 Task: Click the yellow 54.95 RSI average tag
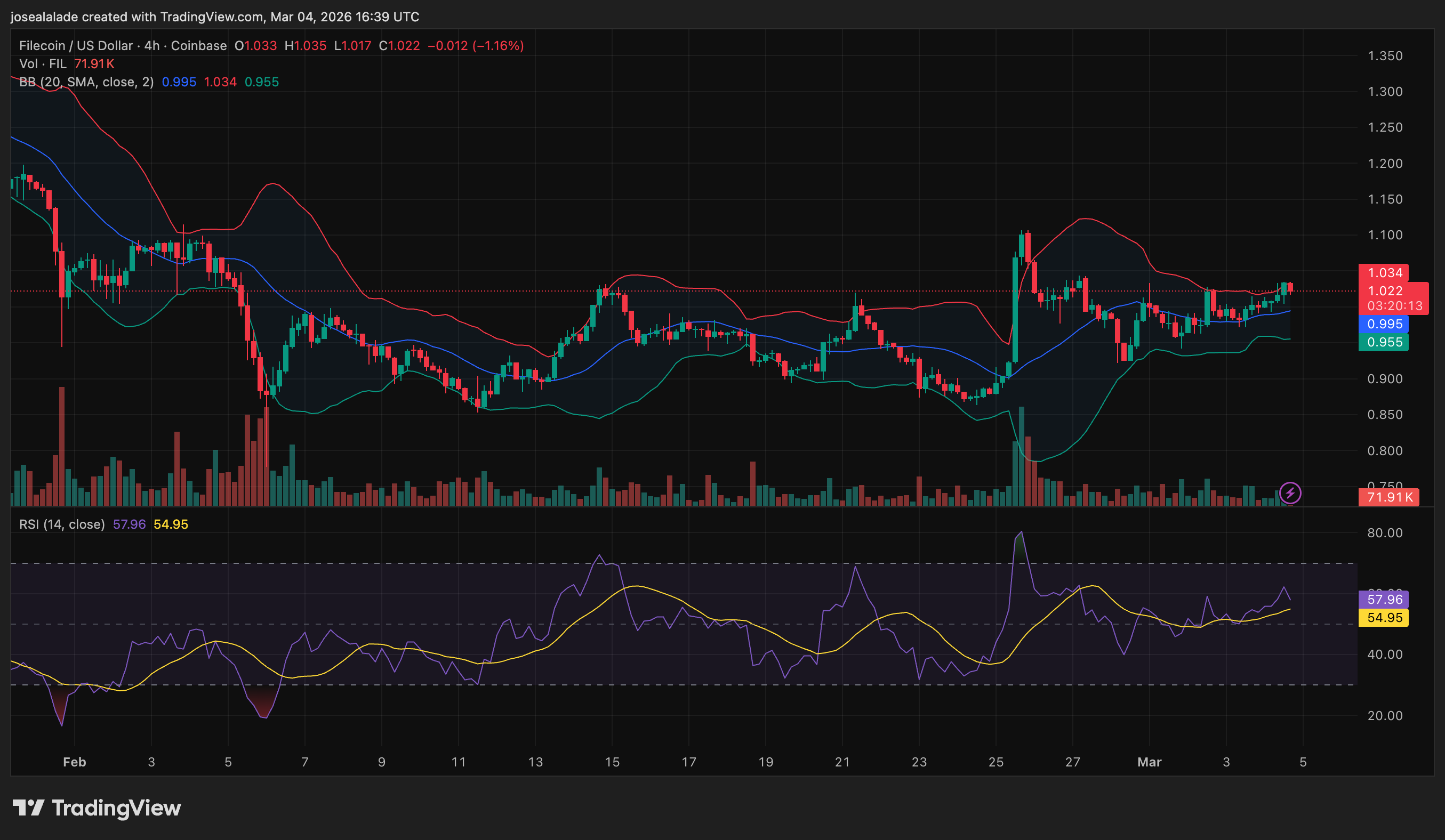(x=1384, y=618)
